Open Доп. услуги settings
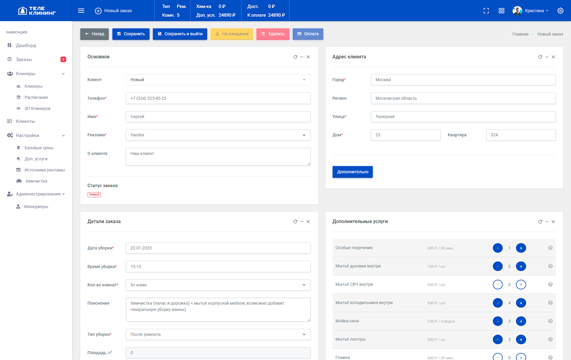571x360 pixels. tap(36, 159)
